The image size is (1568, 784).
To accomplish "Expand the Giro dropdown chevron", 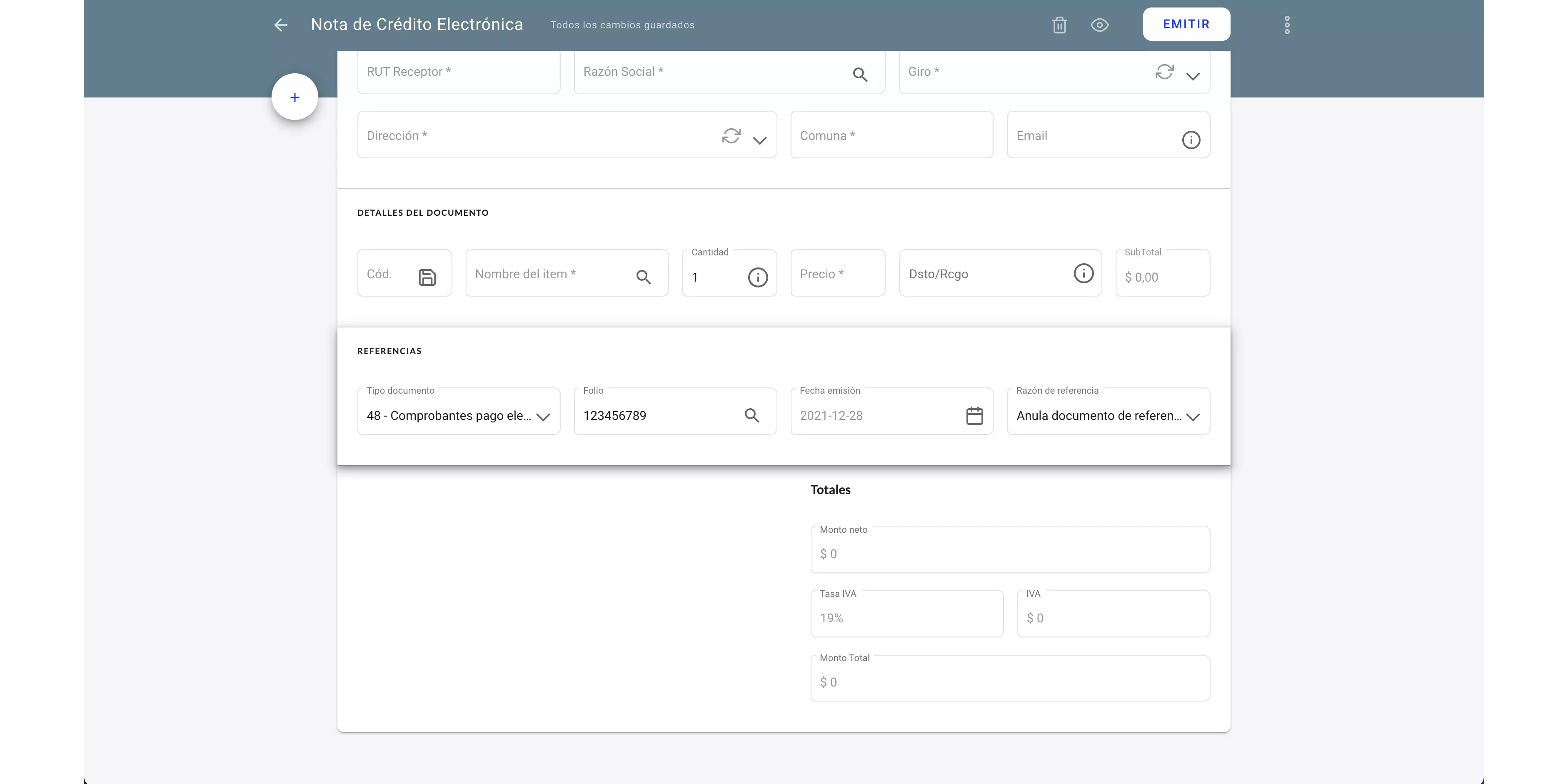I will point(1192,76).
